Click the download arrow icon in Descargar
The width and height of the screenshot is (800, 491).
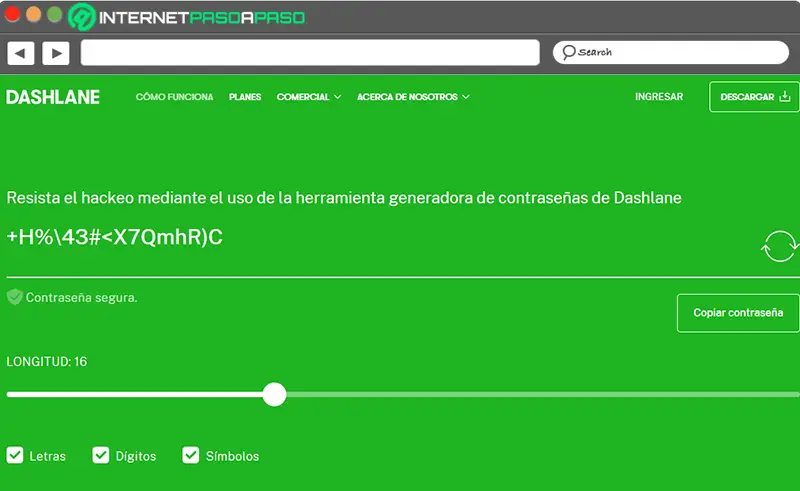[x=785, y=96]
